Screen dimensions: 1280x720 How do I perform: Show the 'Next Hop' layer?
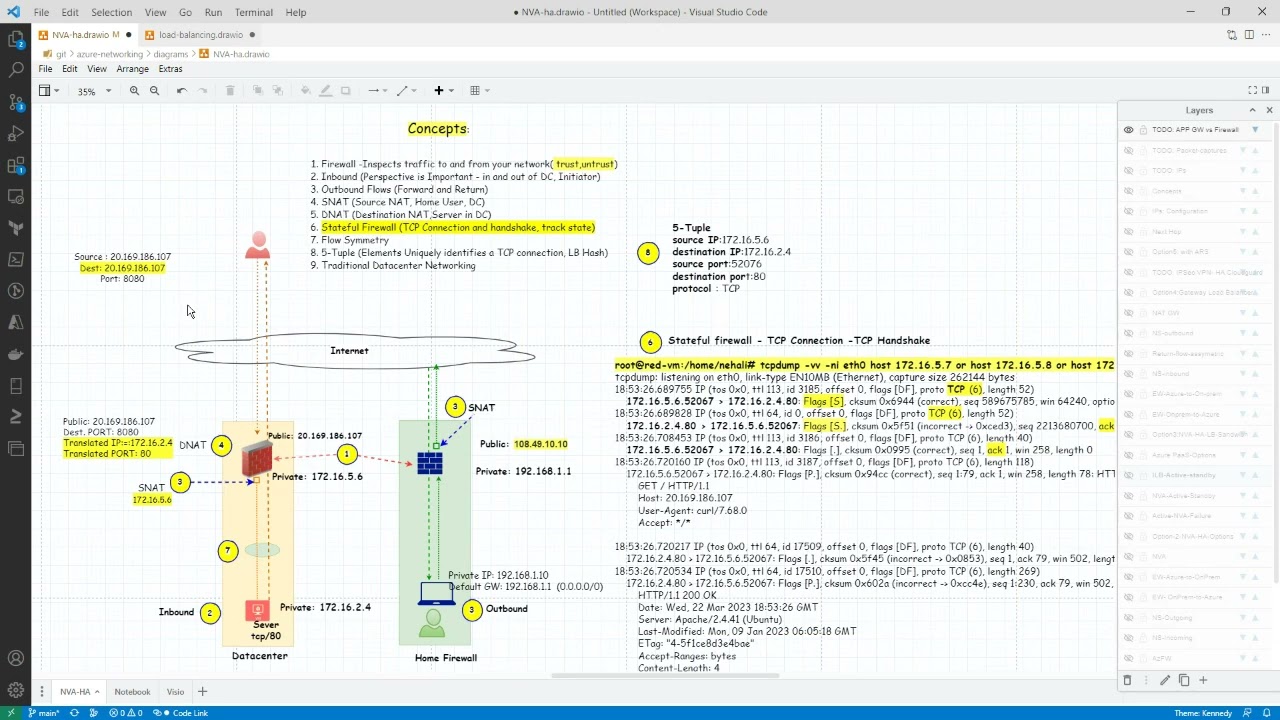coord(1128,232)
